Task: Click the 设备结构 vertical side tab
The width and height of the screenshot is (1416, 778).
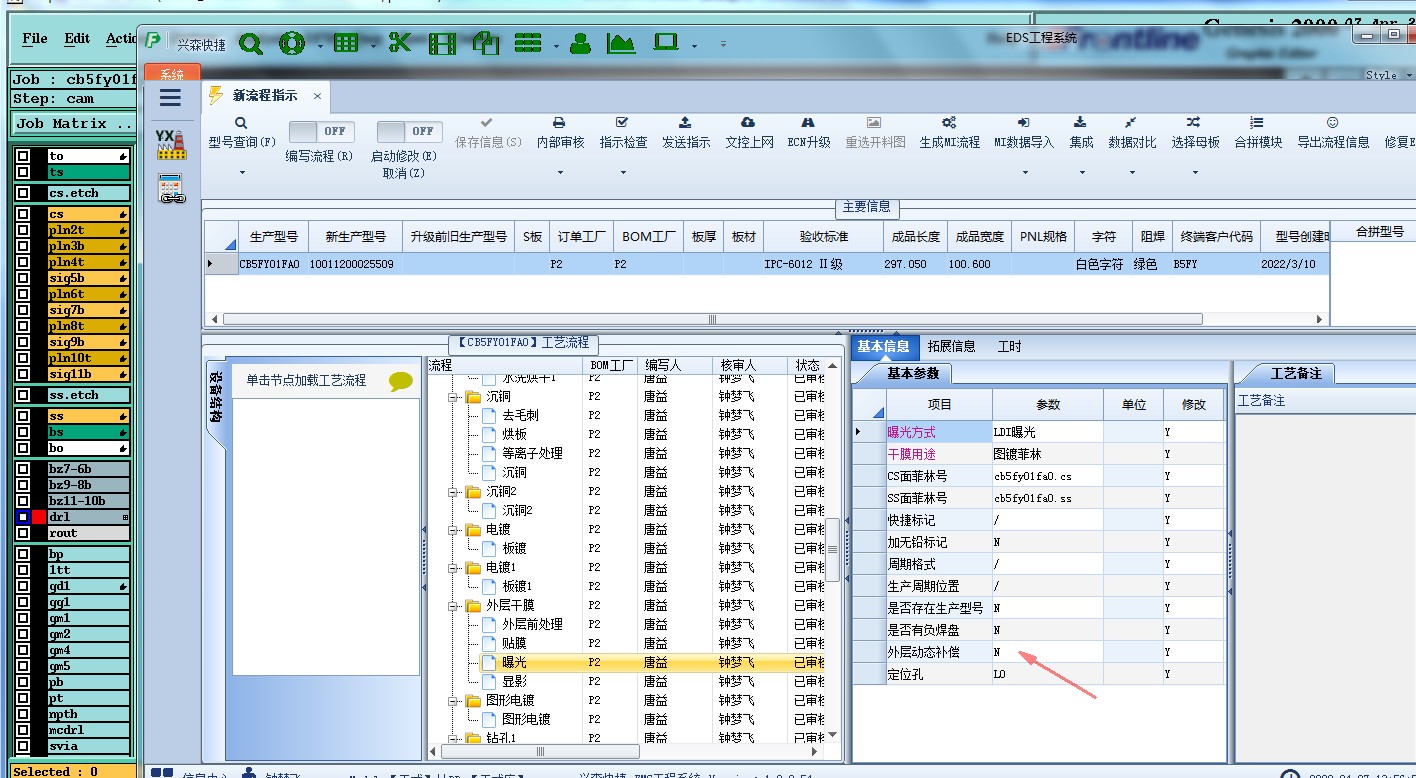Action: pyautogui.click(x=215, y=398)
